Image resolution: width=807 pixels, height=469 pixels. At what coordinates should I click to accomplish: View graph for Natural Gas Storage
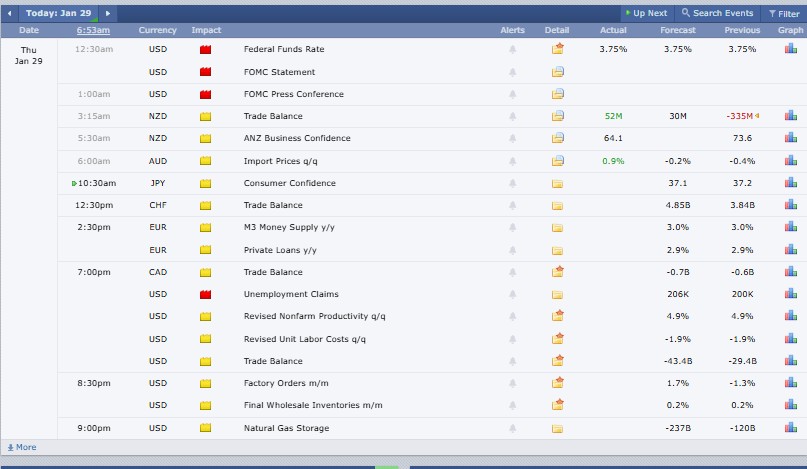[x=790, y=428]
